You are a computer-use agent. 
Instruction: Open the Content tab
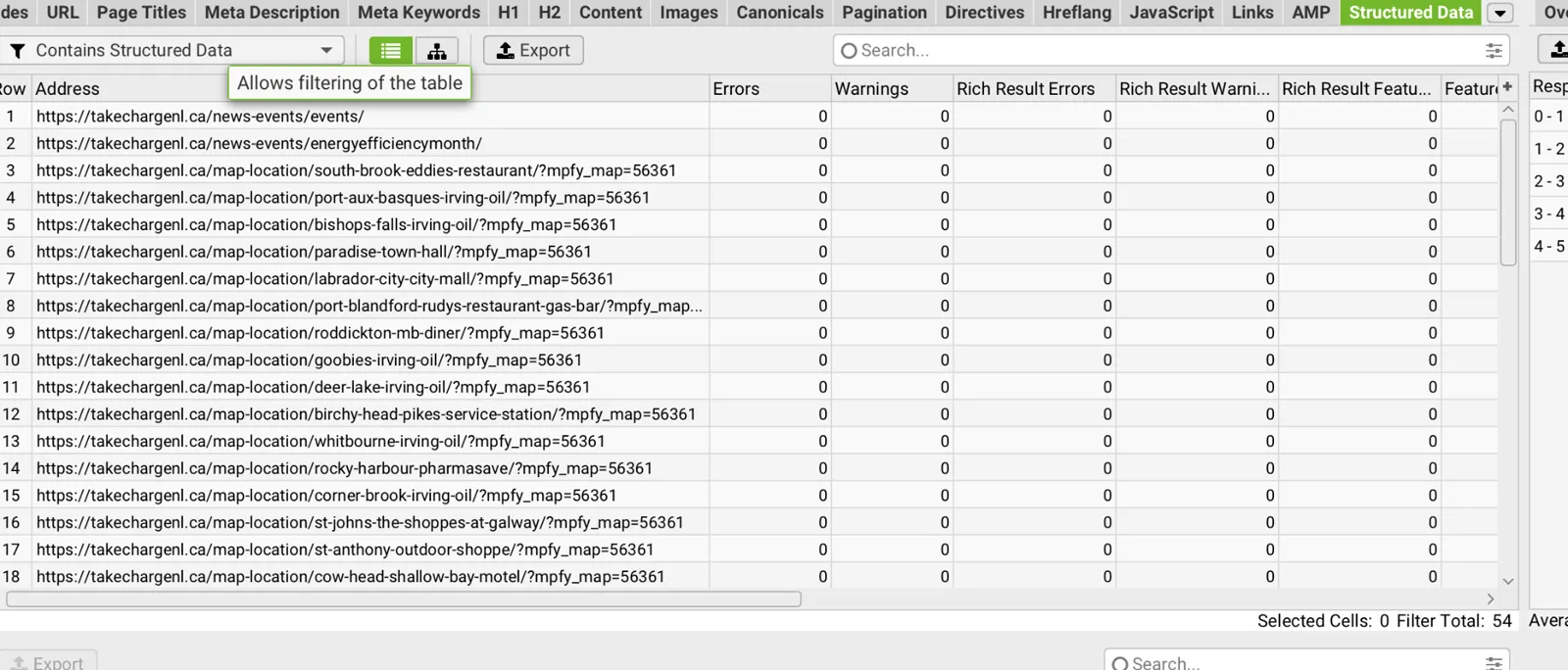[611, 12]
